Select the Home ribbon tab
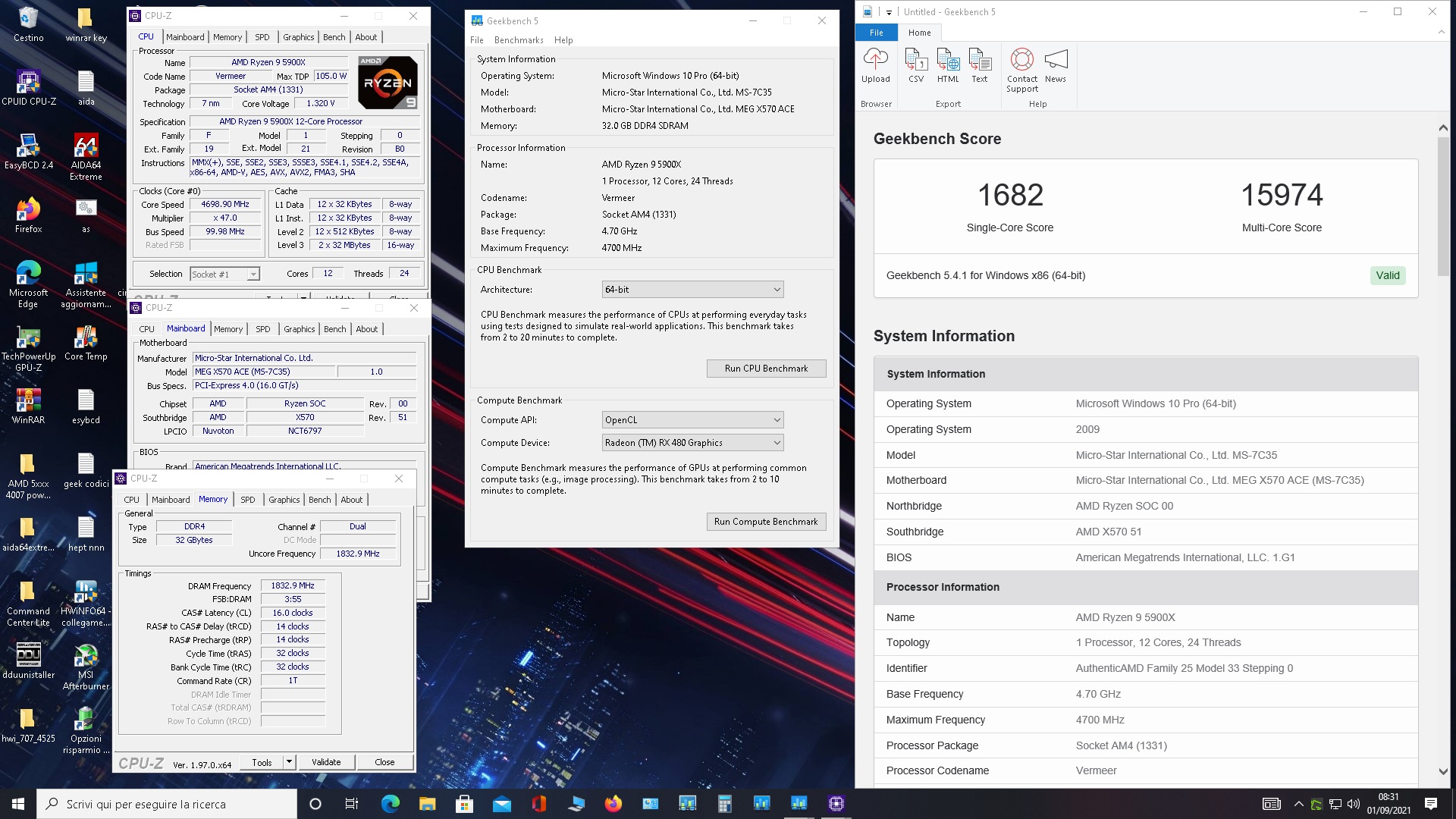1456x819 pixels. [x=919, y=33]
